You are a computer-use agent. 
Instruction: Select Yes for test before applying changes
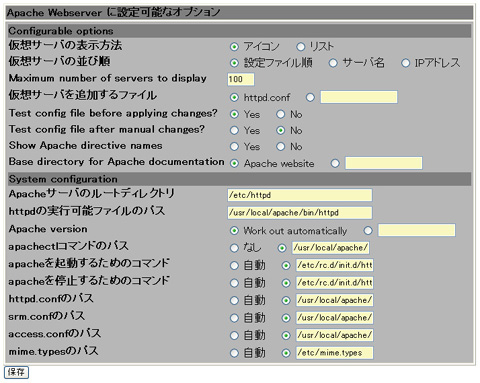coord(234,114)
